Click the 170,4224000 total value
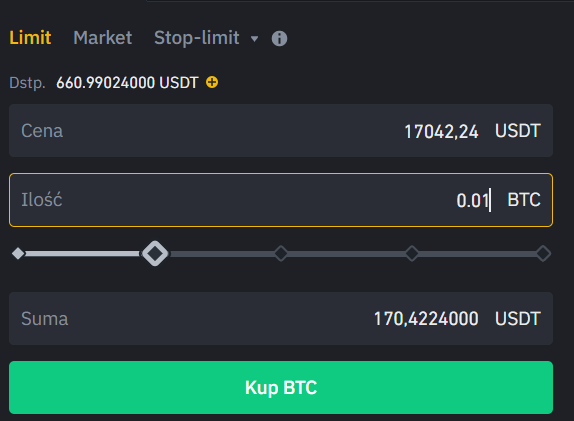Screen dimensions: 574x421 [x=426, y=318]
